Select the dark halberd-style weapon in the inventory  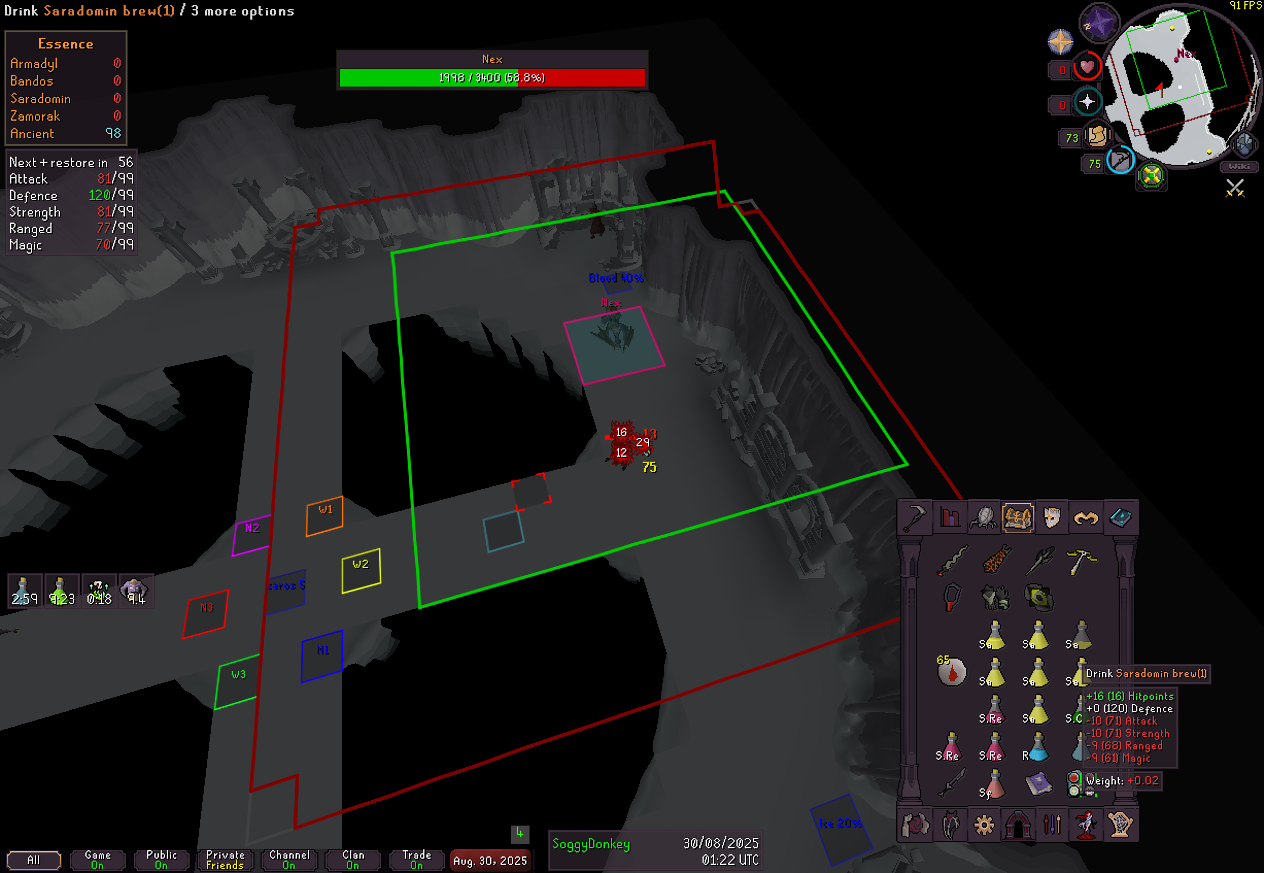tap(1038, 562)
